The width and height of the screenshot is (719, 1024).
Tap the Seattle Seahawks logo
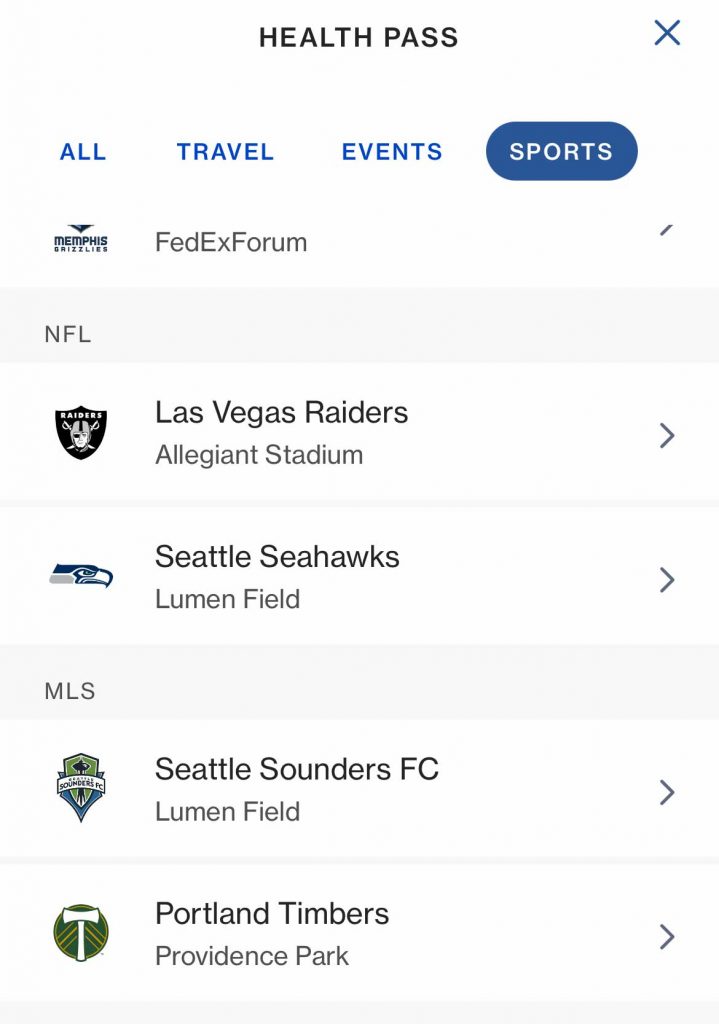[81, 576]
